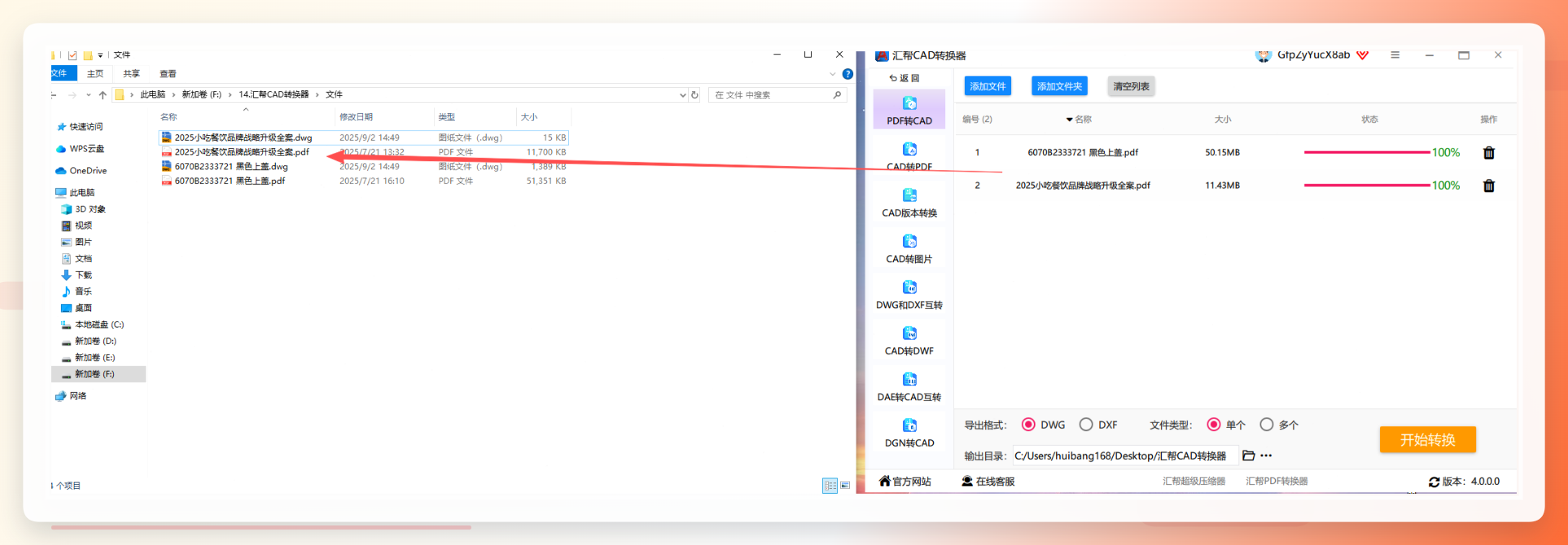Viewport: 1568px width, 545px height.
Task: Expand 新加卷 (F:) breadcrumb chevron
Action: click(x=230, y=94)
